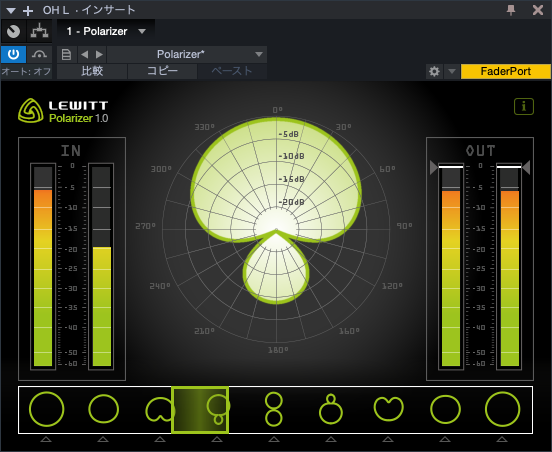The height and width of the screenshot is (452, 552).
Task: Open the Polarizer* preset name dropdown
Action: (x=187, y=55)
